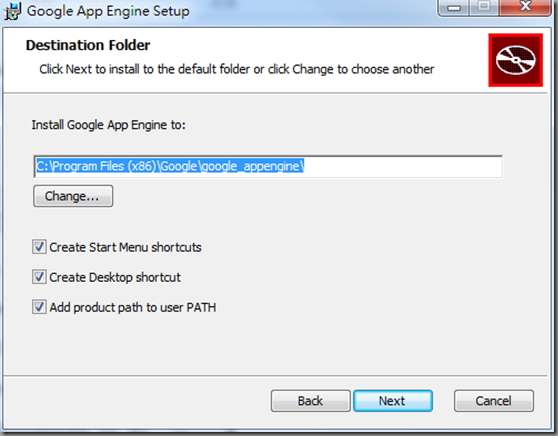The width and height of the screenshot is (558, 436).
Task: Minimize the setup window
Action: click(454, 8)
